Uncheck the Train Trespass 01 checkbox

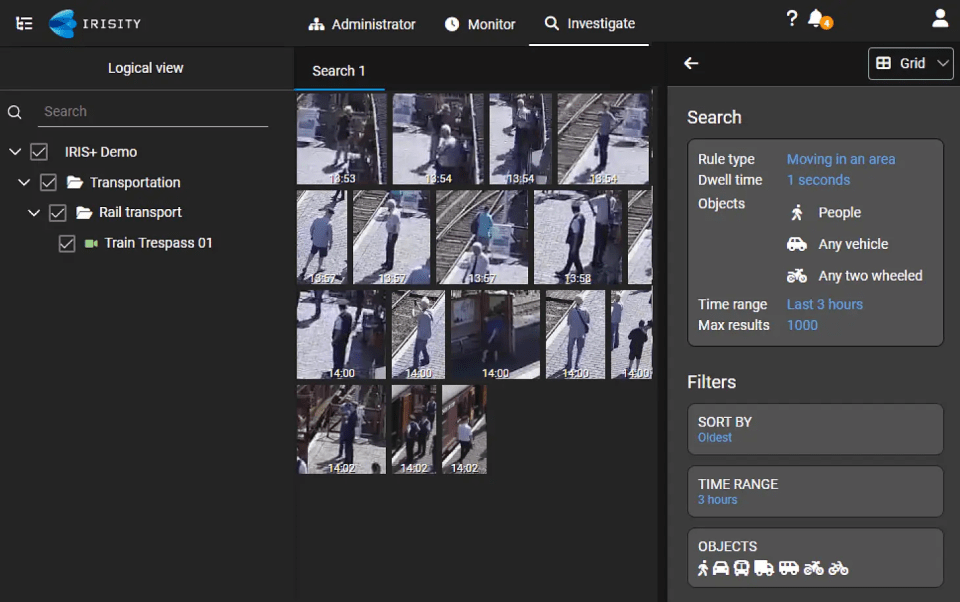click(x=67, y=243)
